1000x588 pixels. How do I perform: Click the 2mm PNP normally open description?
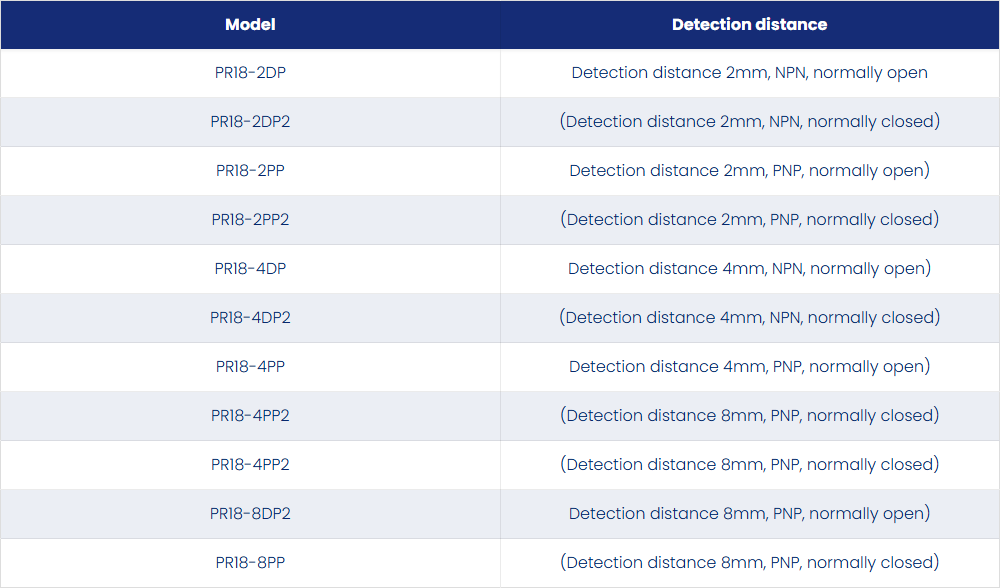(749, 171)
